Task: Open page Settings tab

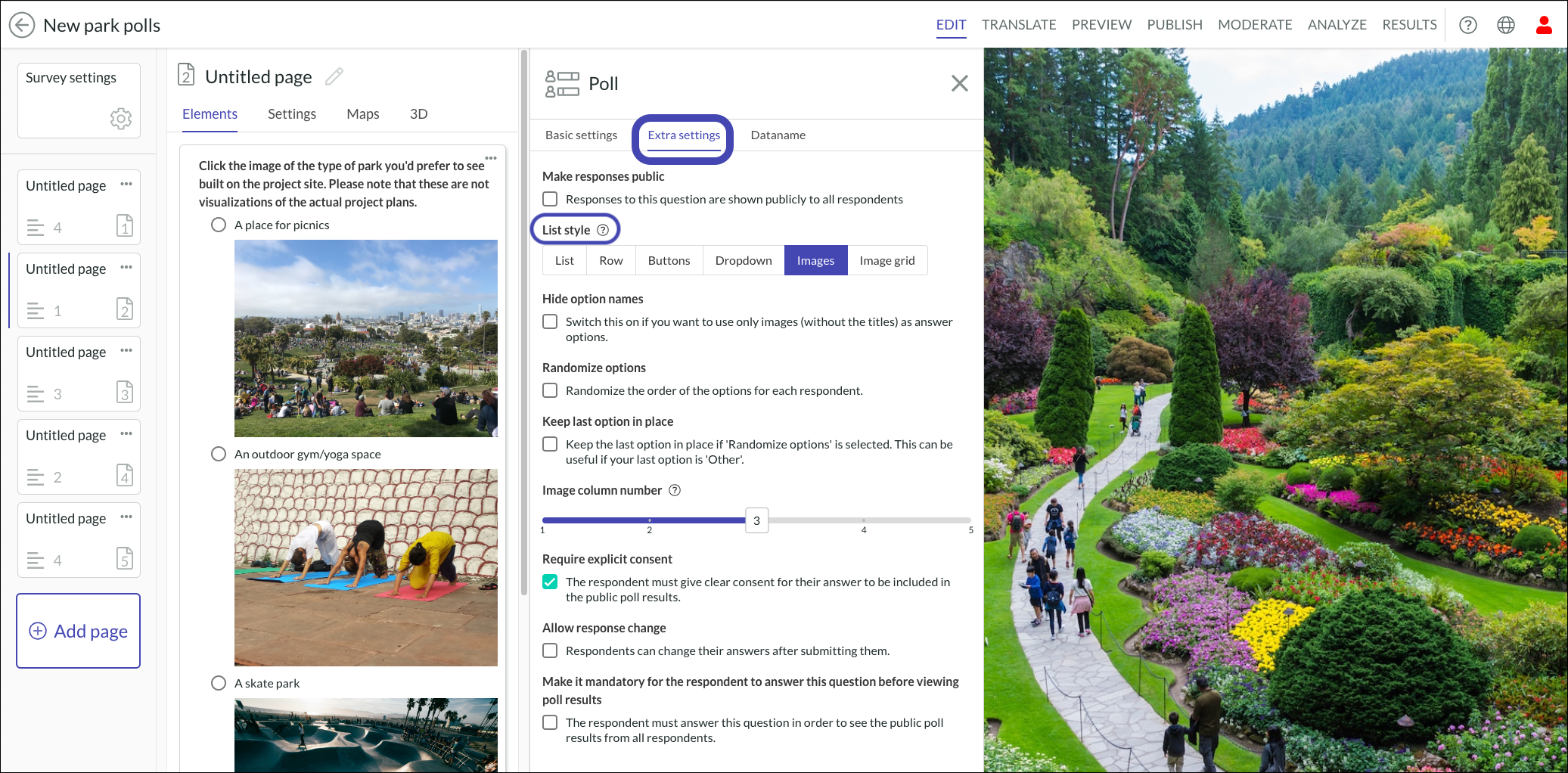Action: click(x=292, y=114)
